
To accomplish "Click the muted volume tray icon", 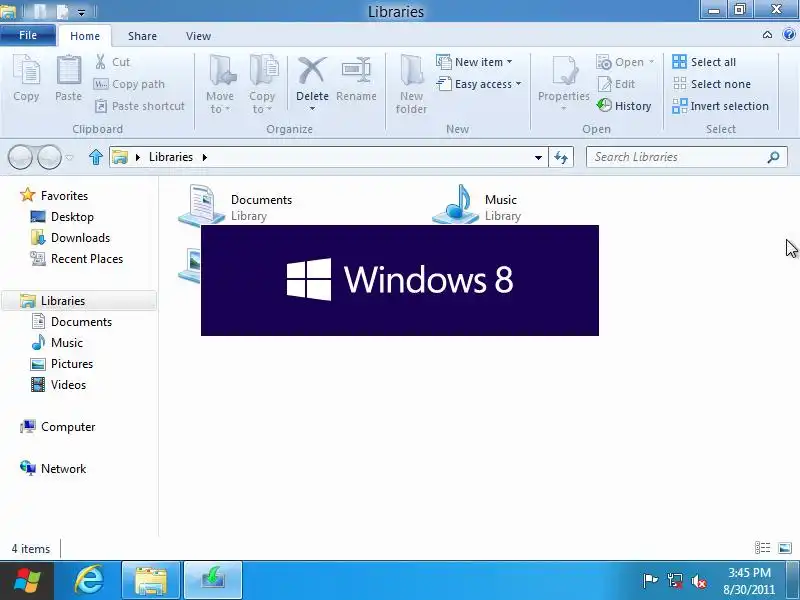I will (698, 581).
